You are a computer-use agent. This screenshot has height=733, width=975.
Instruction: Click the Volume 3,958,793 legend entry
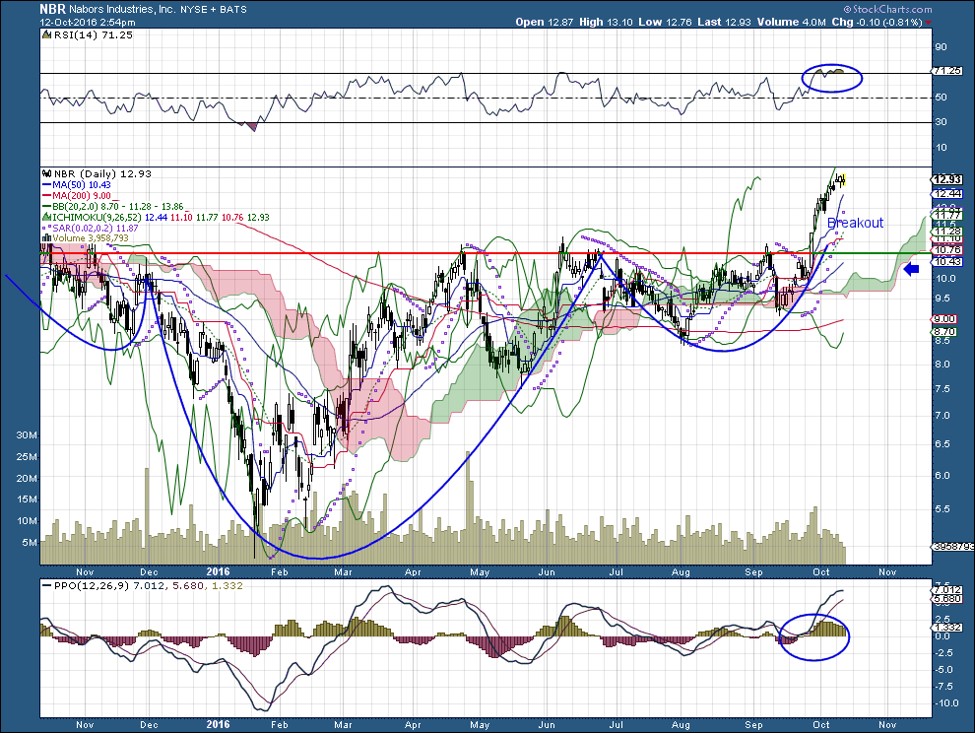tap(90, 238)
